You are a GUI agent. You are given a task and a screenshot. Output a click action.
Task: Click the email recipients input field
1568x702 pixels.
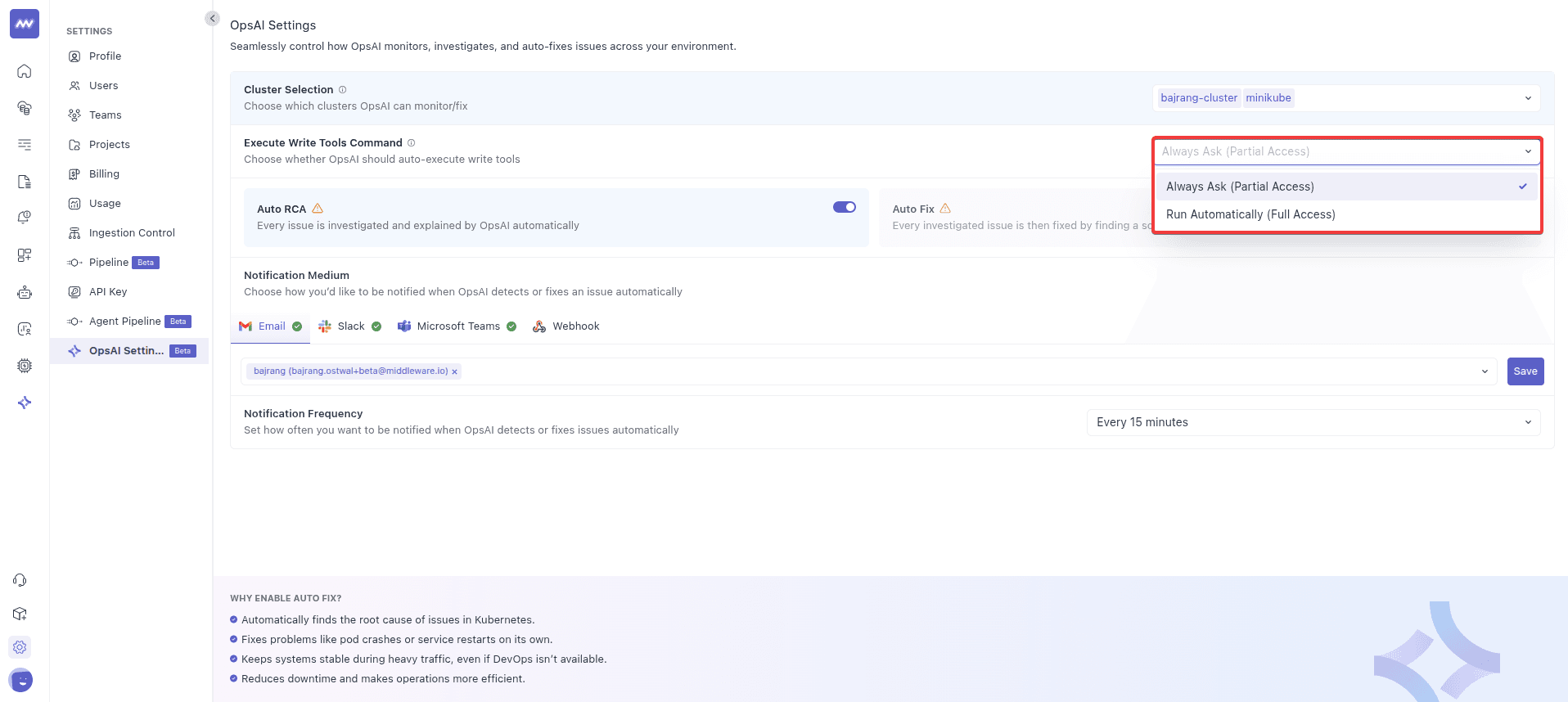(966, 371)
